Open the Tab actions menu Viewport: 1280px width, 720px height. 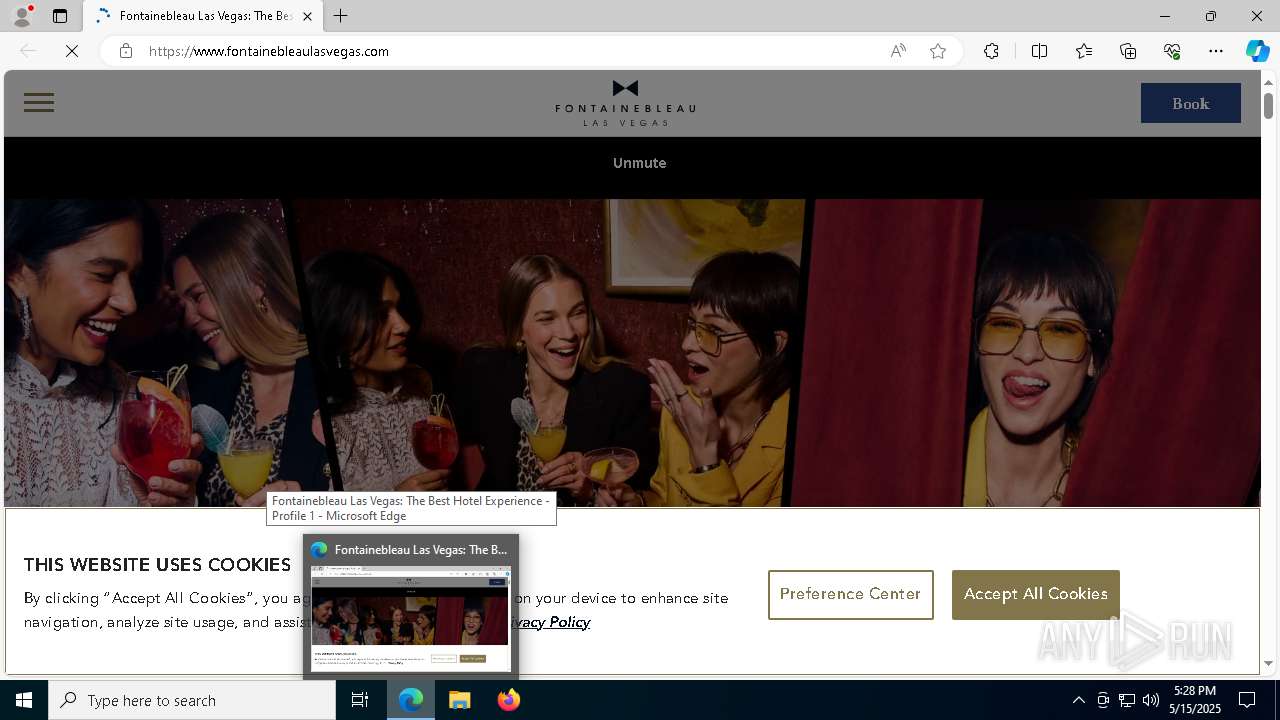point(60,16)
